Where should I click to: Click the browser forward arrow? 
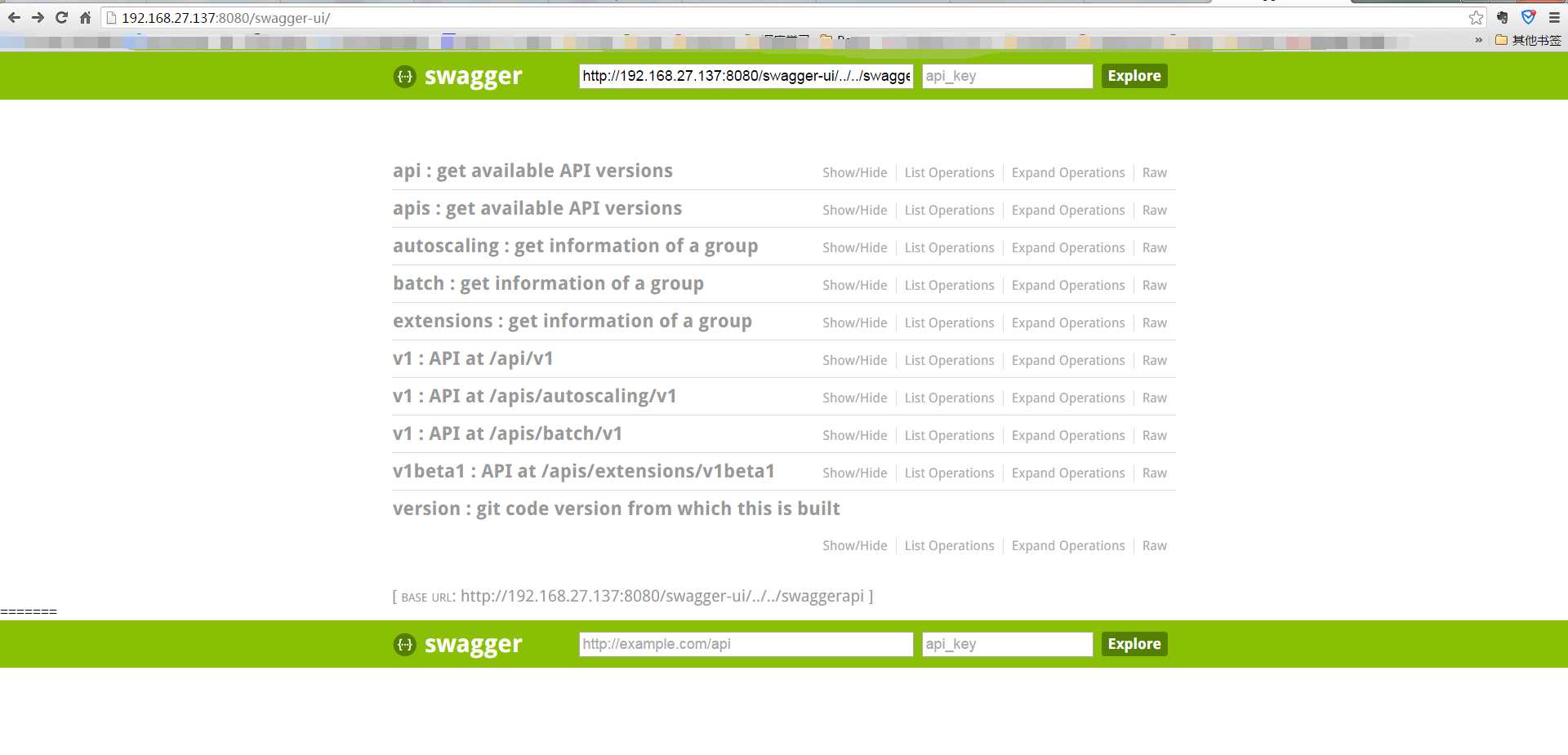pos(38,17)
